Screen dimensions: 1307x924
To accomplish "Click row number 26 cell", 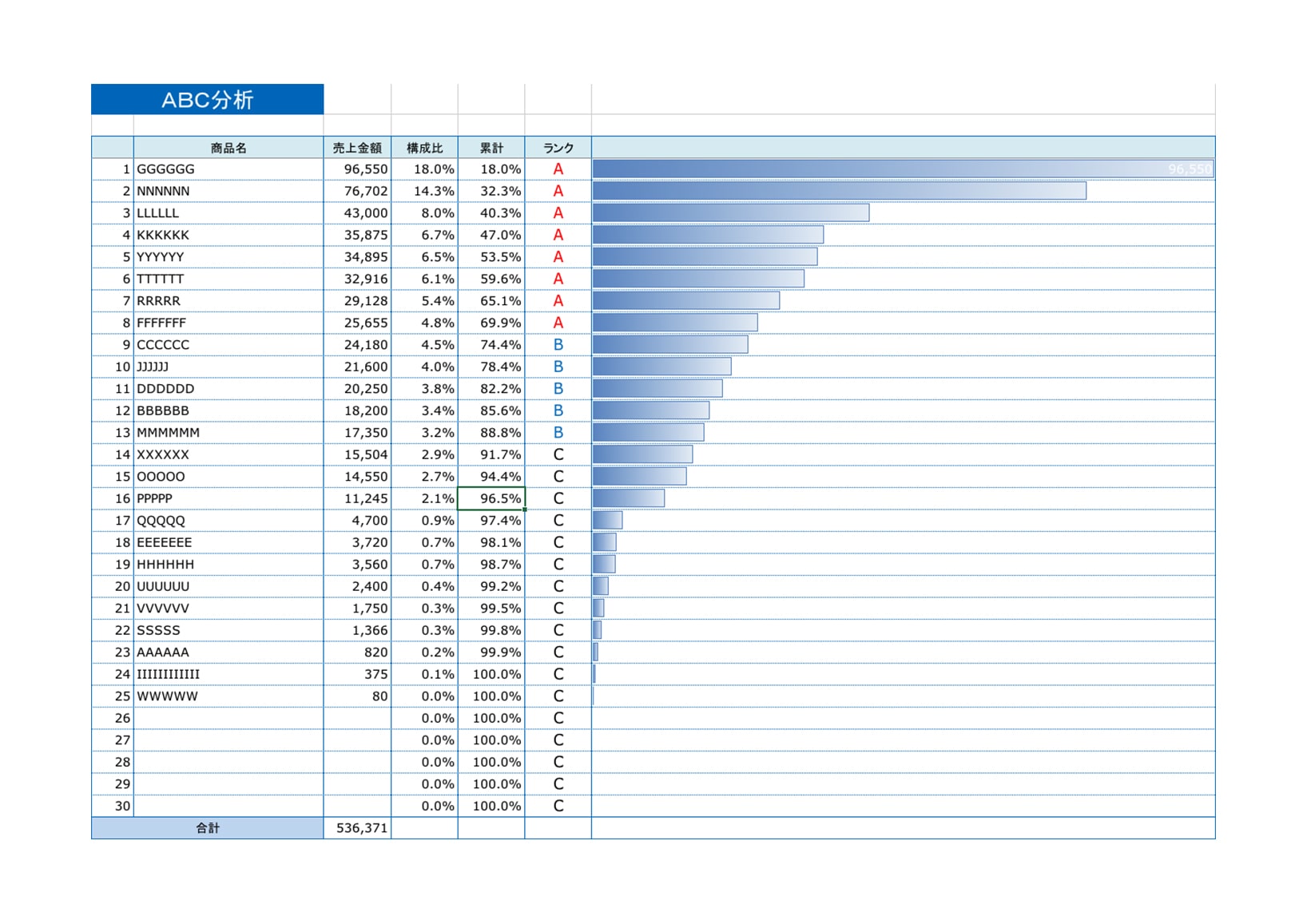I will pyautogui.click(x=112, y=718).
